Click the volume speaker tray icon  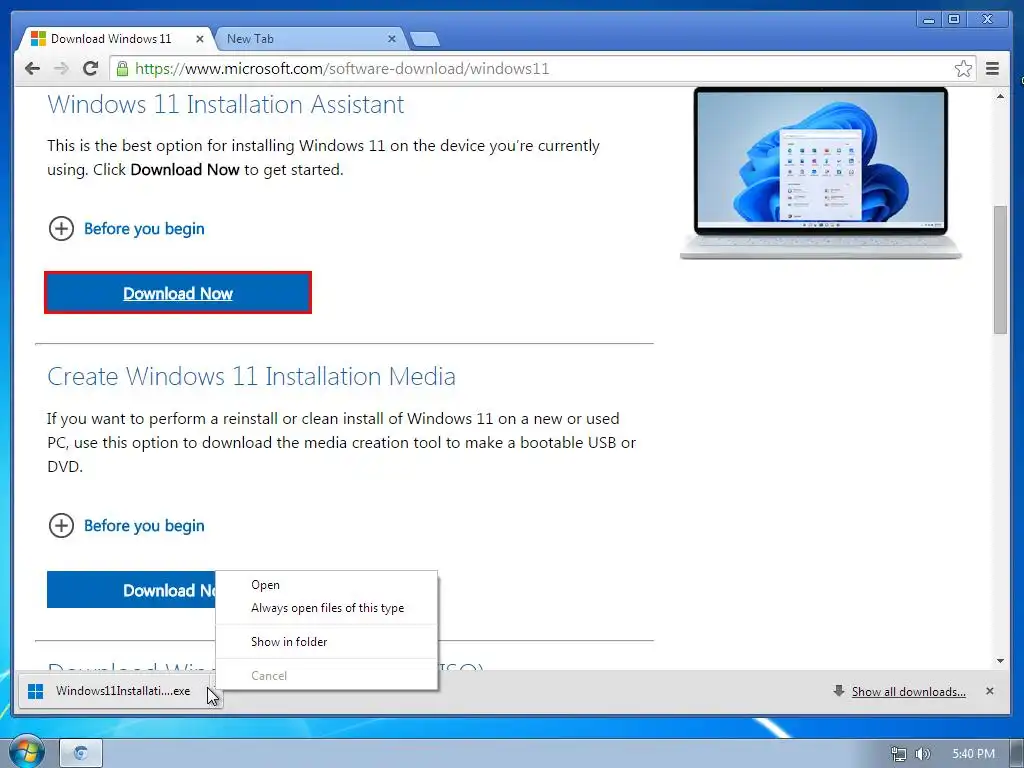(x=923, y=754)
